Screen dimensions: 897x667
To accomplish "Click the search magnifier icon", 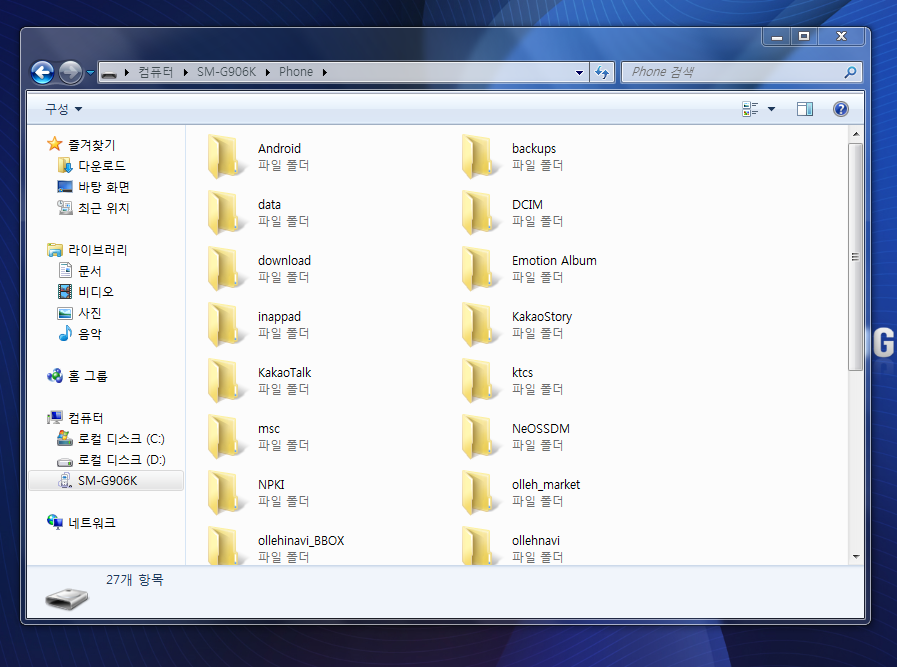I will coord(850,72).
